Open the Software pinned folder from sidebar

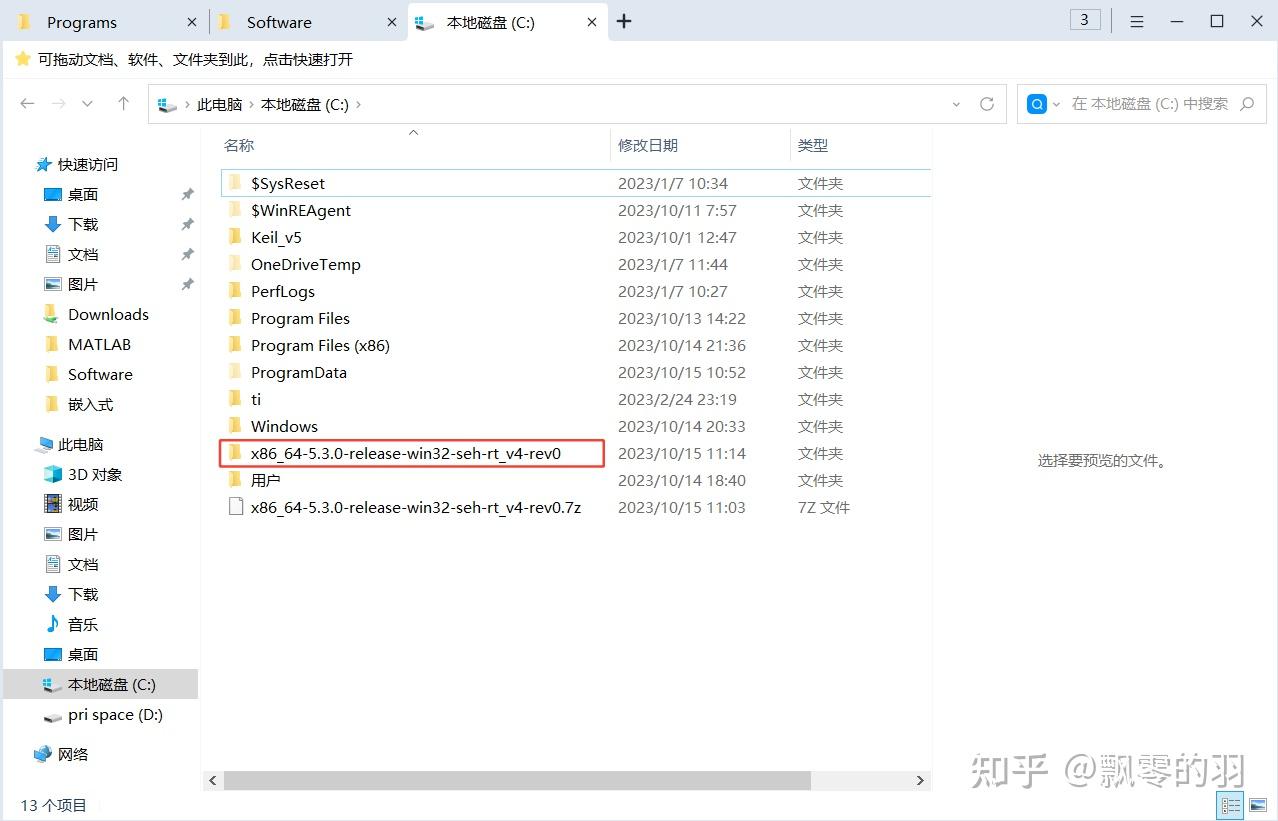pyautogui.click(x=100, y=374)
